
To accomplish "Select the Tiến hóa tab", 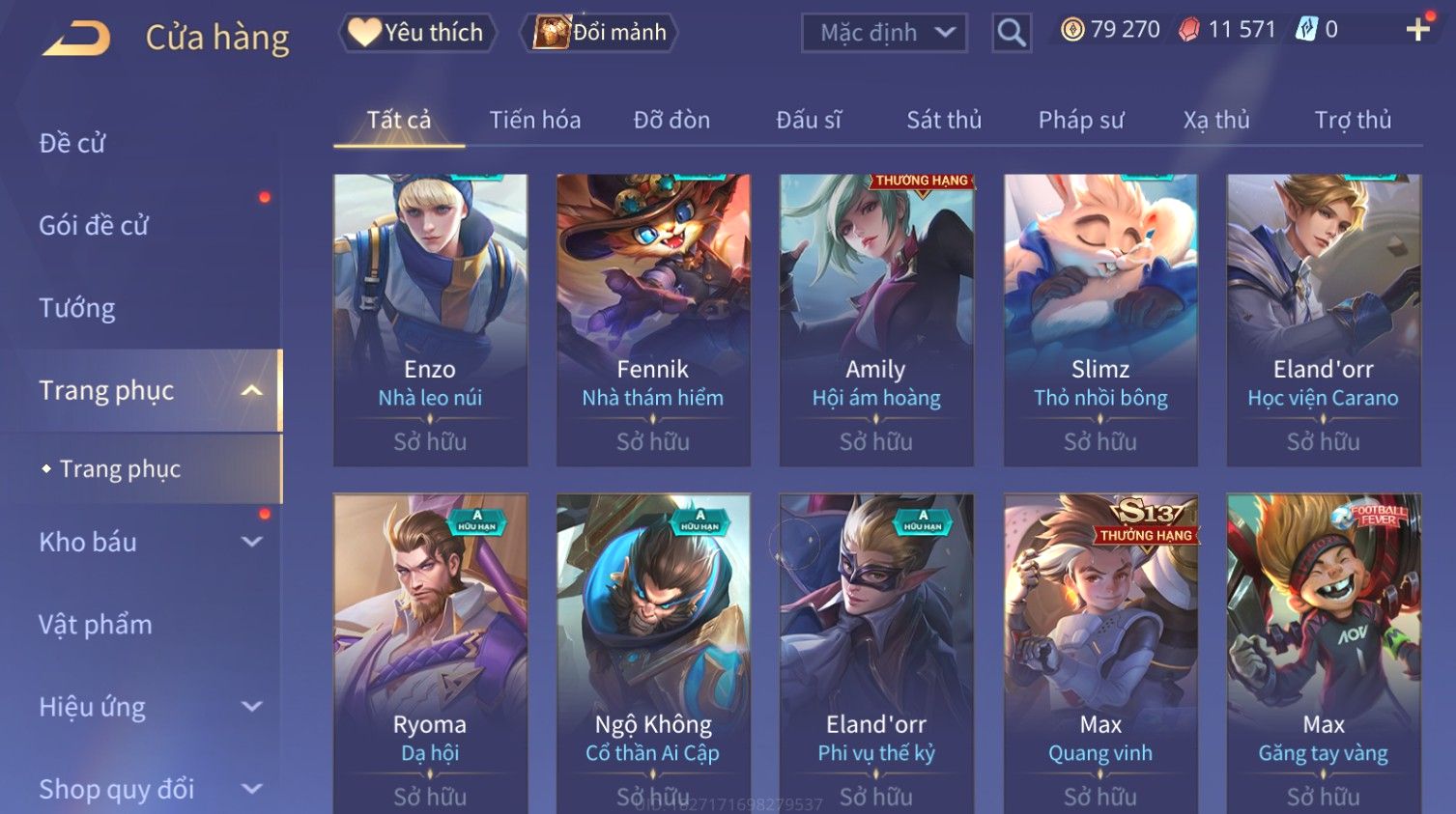I will 534,120.
